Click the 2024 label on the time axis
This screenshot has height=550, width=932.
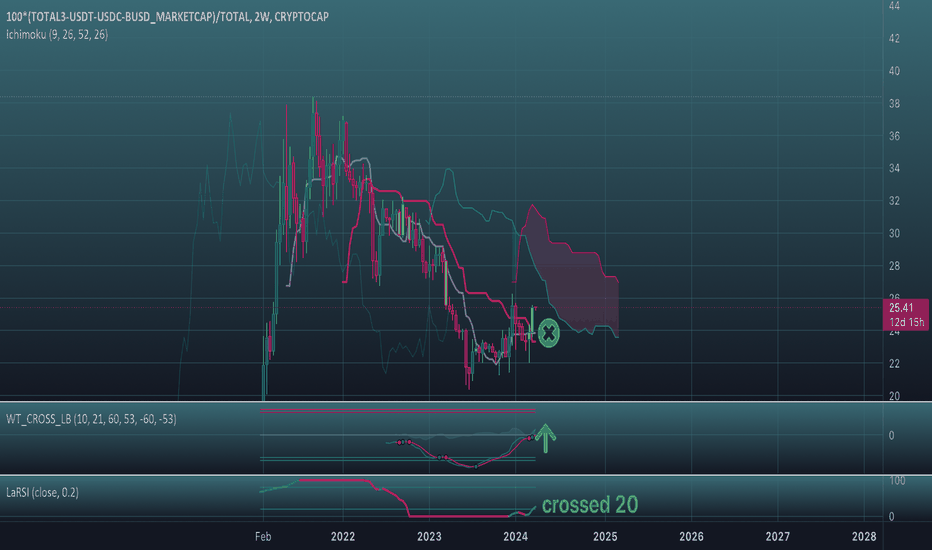click(515, 536)
